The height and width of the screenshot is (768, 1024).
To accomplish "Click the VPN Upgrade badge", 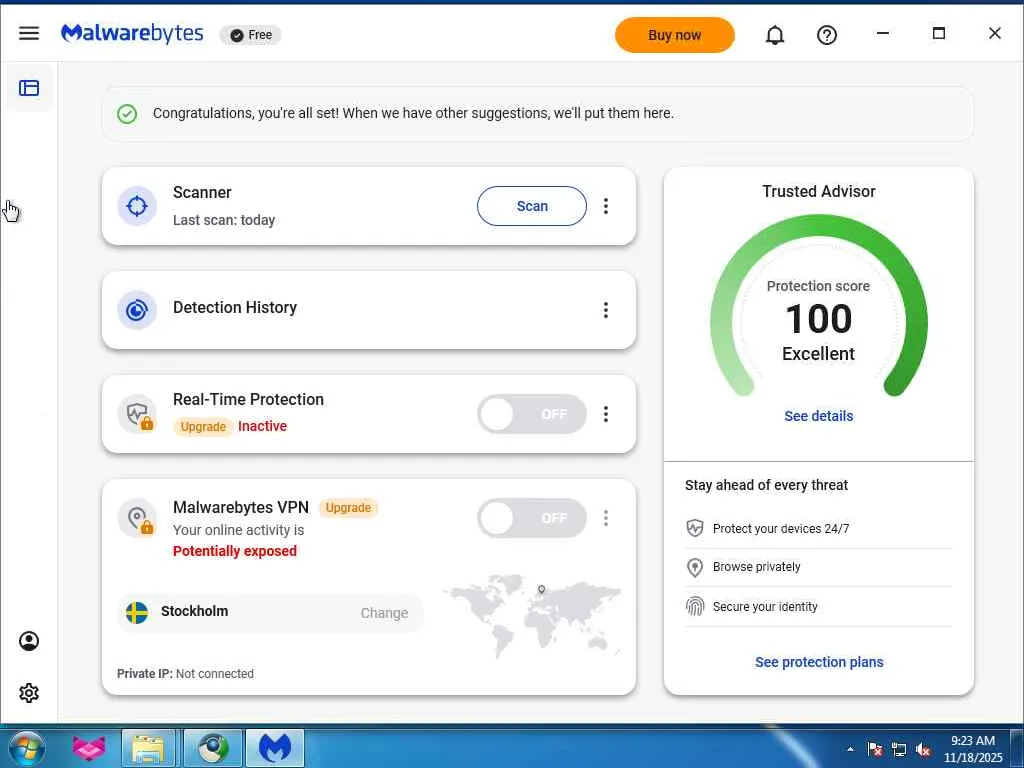I will tap(348, 507).
